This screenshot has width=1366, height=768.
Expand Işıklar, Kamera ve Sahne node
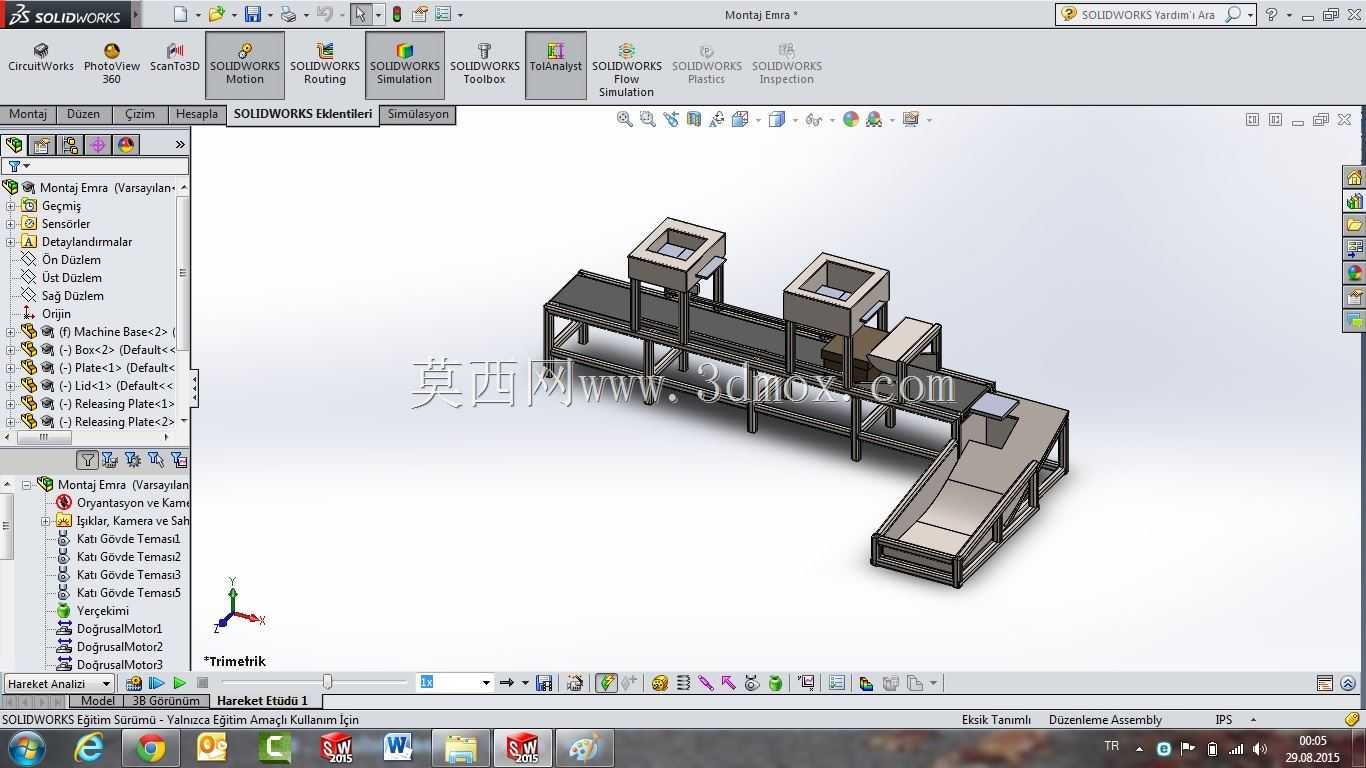tap(46, 521)
